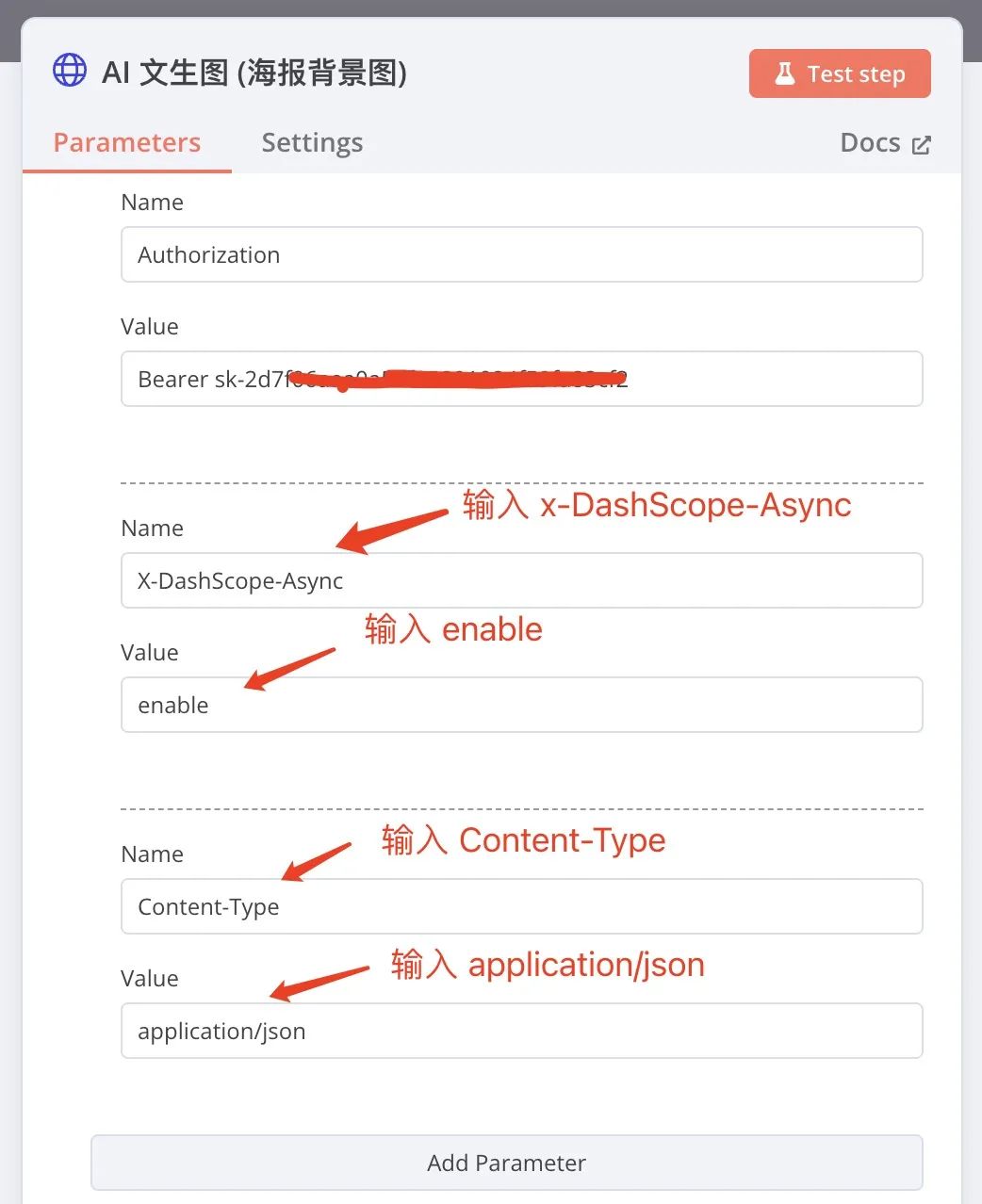Click the Value label above application/json
Viewport: 982px width, 1204px height.
[x=150, y=979]
